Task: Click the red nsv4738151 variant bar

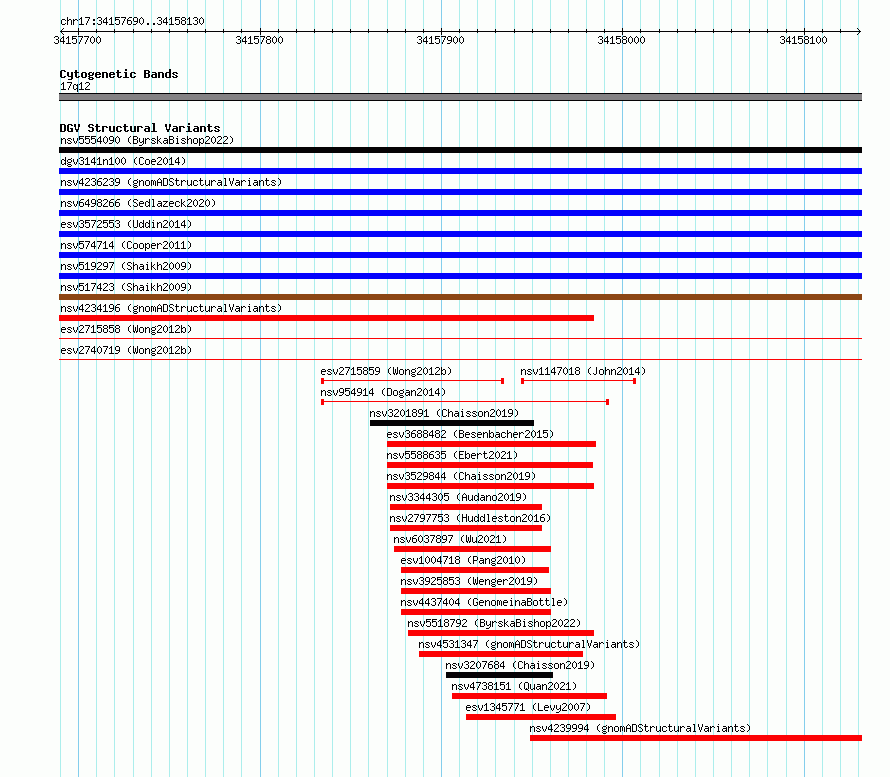Action: [x=530, y=696]
